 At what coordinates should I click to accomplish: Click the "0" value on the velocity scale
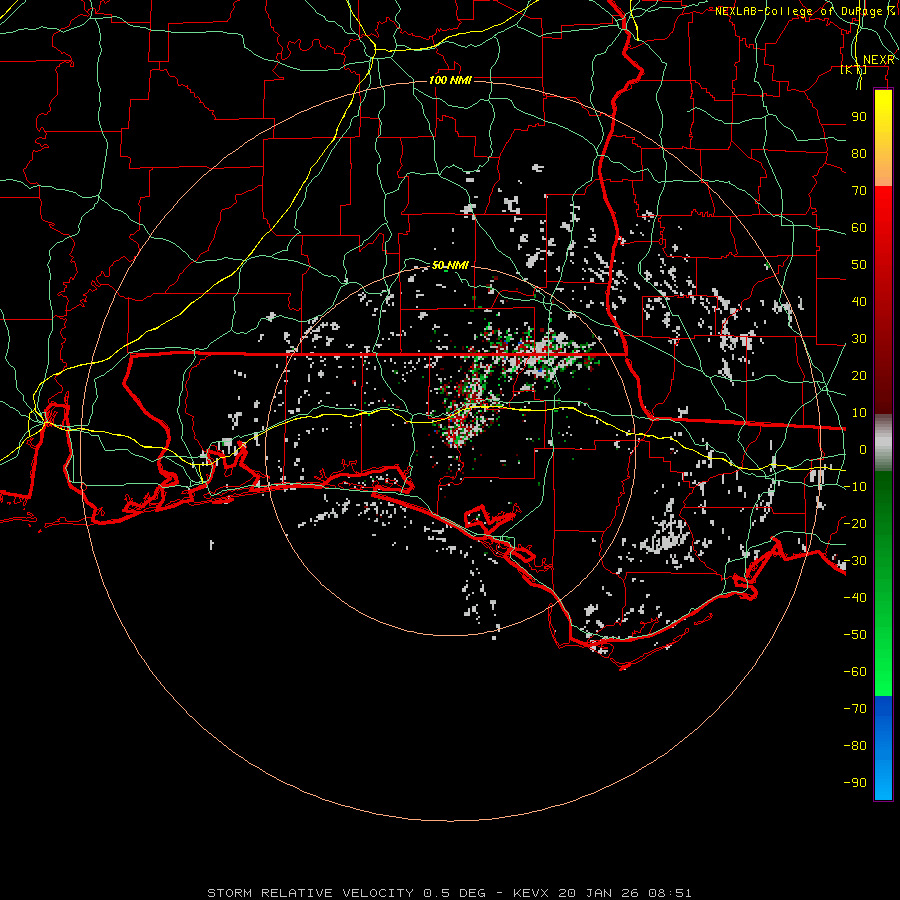863,450
